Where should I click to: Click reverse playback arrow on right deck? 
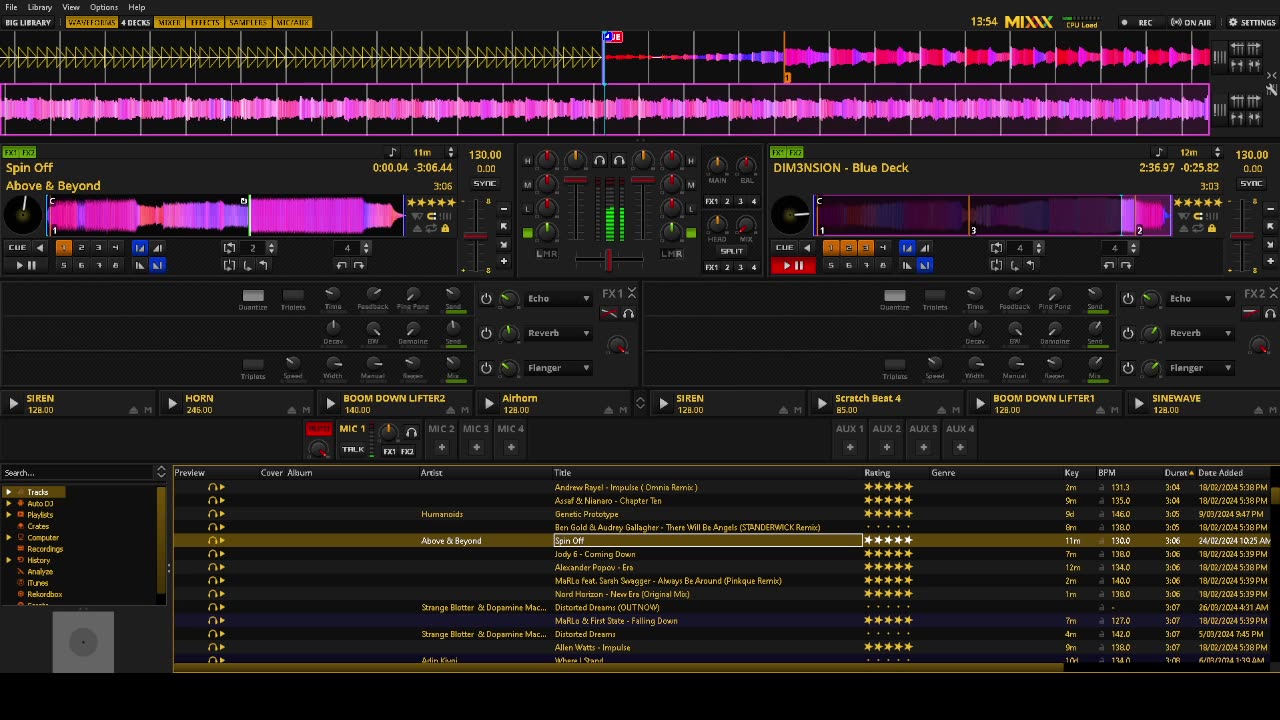coord(807,247)
